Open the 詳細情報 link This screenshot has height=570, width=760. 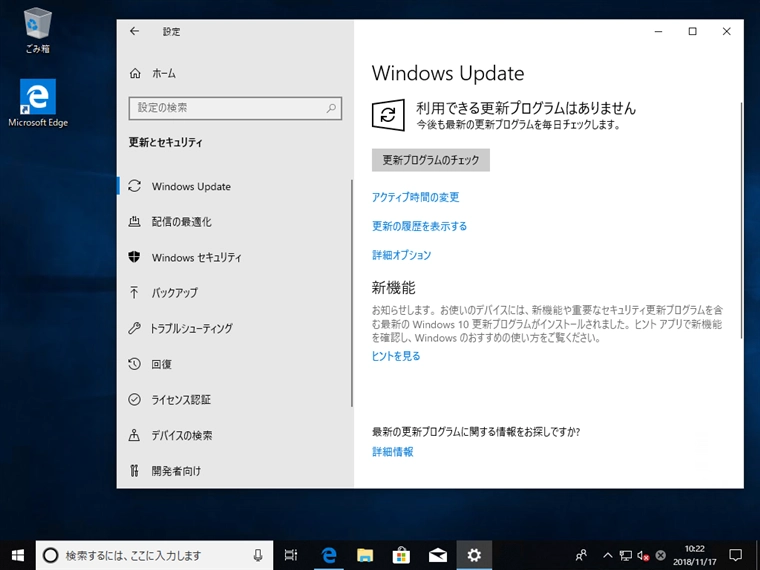point(393,452)
